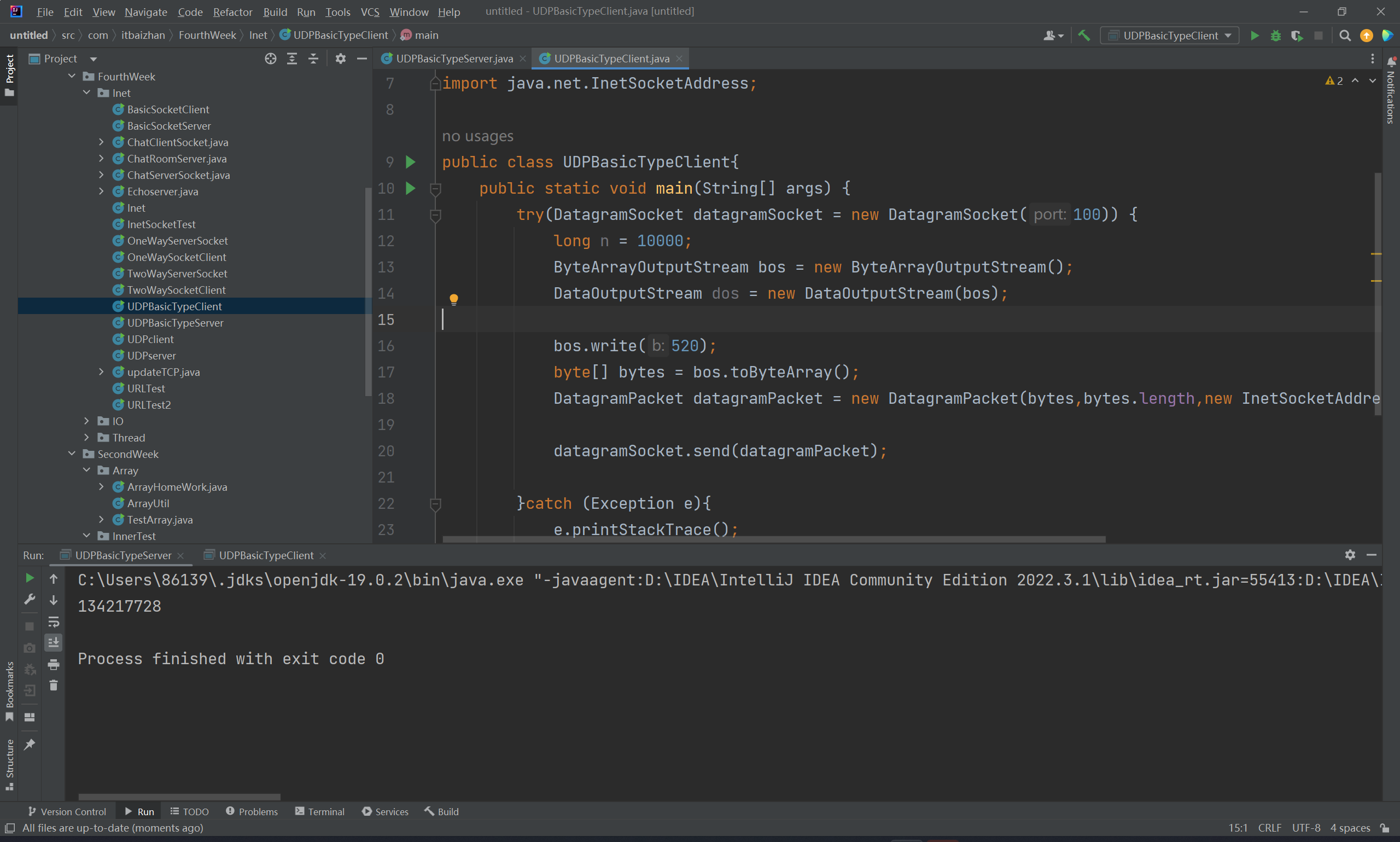Toggle soft-wrap in Run console
Viewport: 1400px width, 842px height.
coord(53,622)
